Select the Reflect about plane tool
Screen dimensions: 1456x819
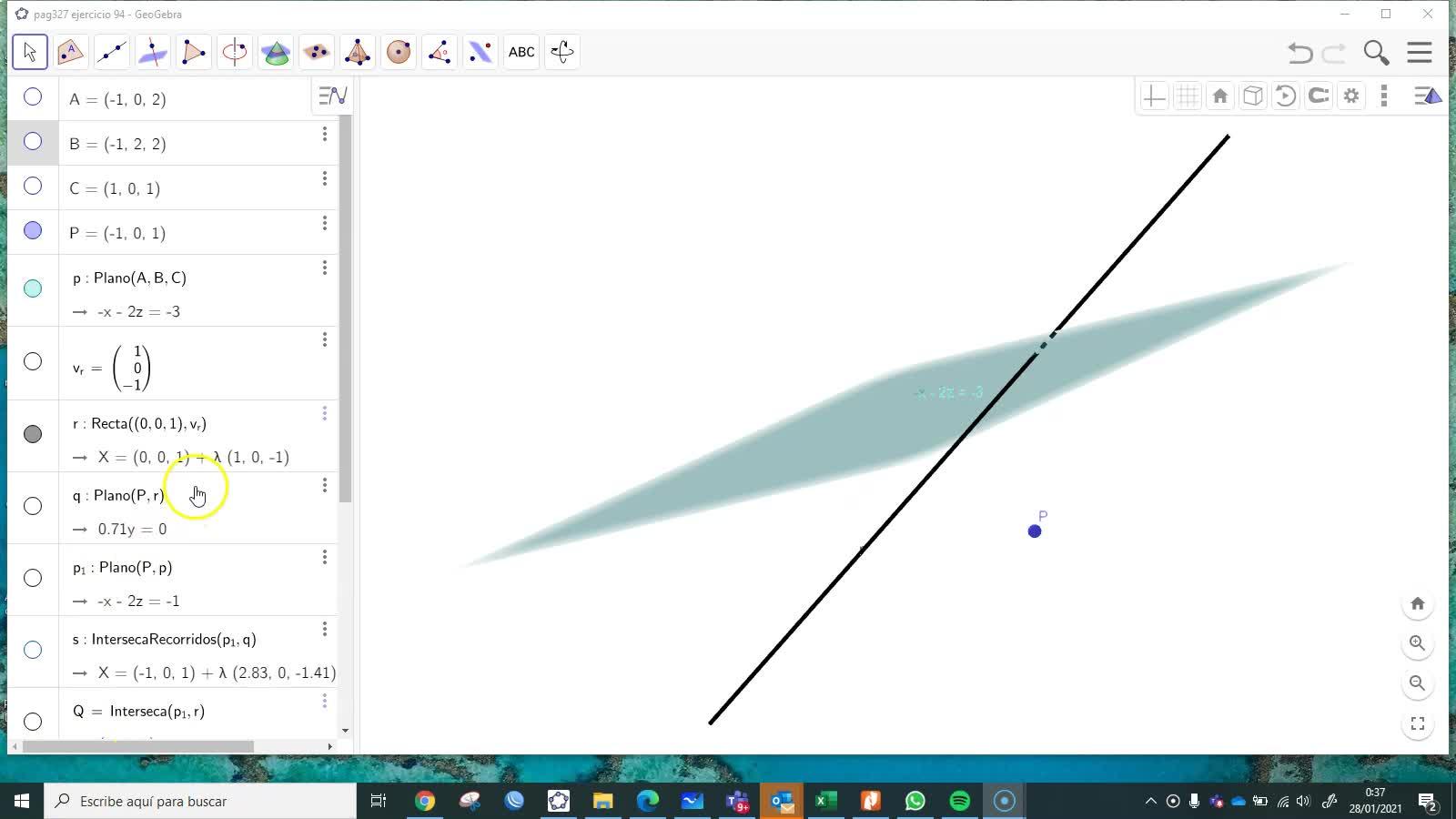(x=480, y=52)
